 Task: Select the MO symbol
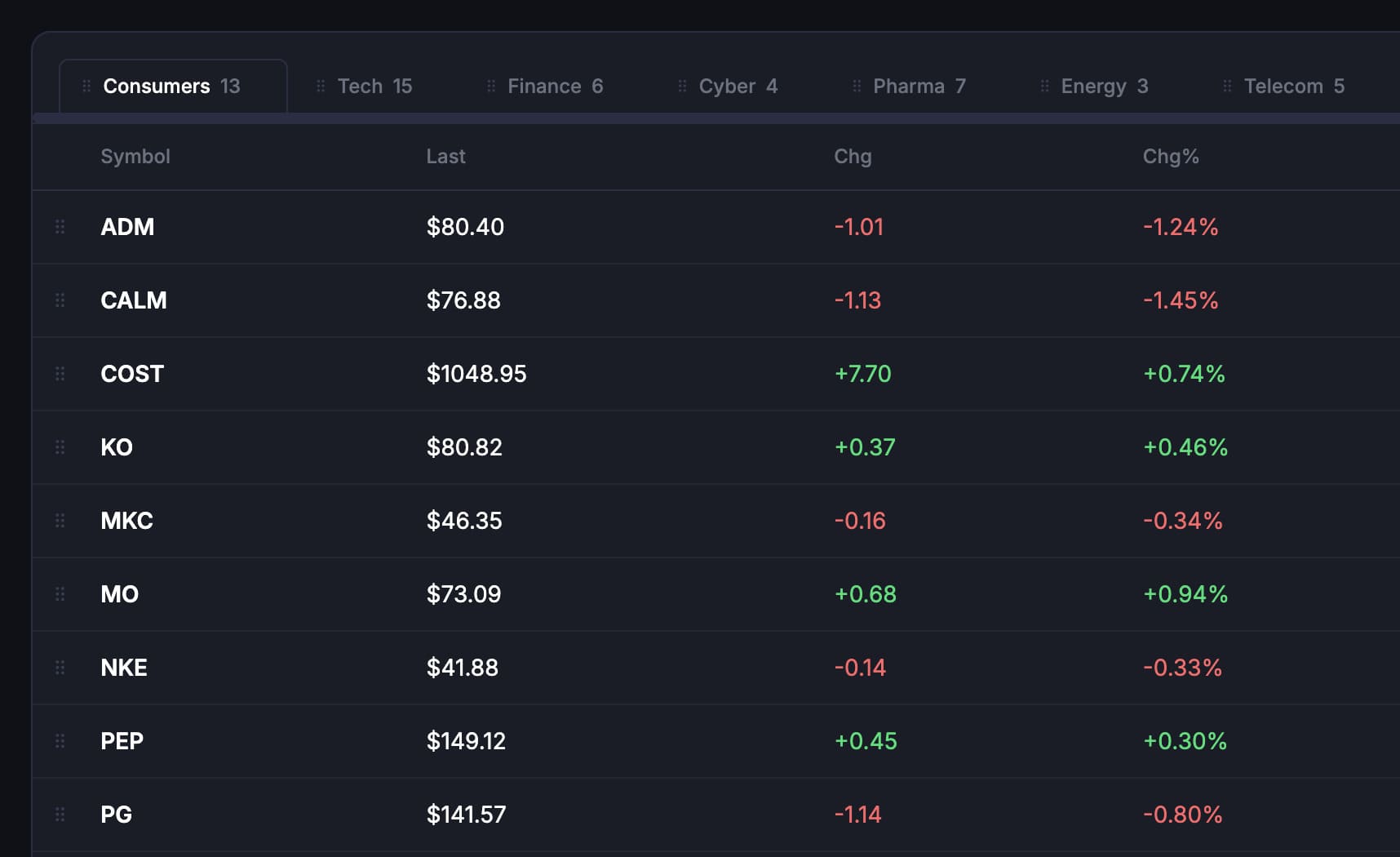click(x=119, y=594)
